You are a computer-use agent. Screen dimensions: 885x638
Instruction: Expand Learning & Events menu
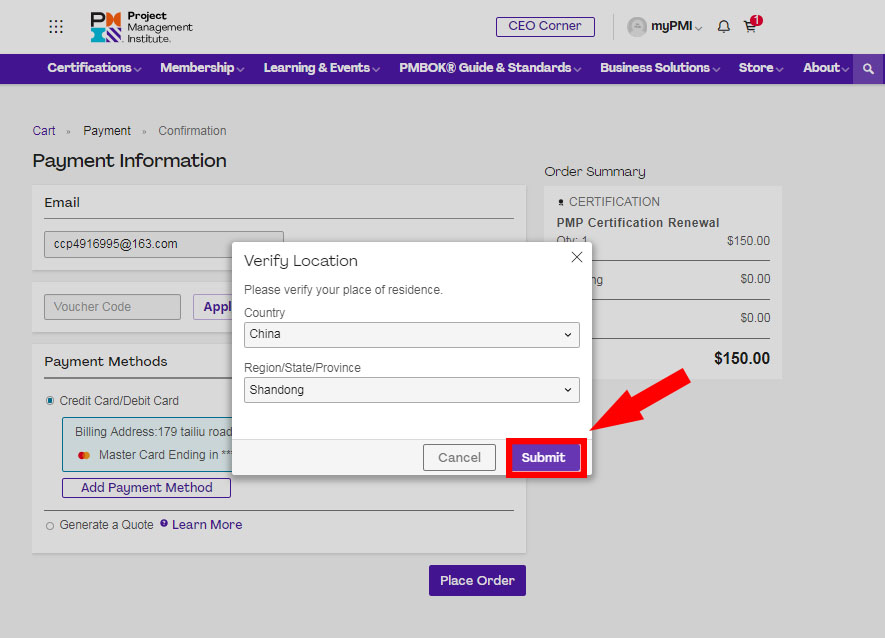322,68
